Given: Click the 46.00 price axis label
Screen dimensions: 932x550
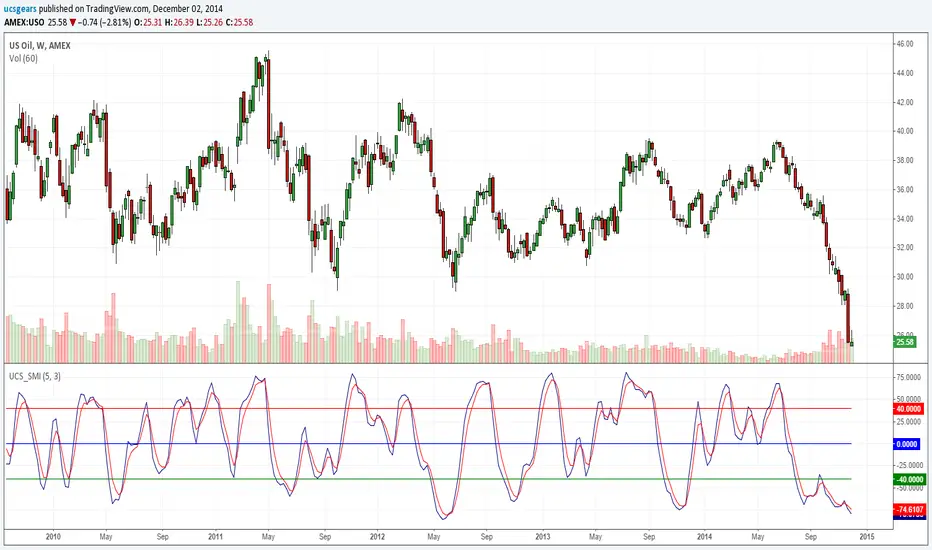Looking at the screenshot, I should (905, 44).
